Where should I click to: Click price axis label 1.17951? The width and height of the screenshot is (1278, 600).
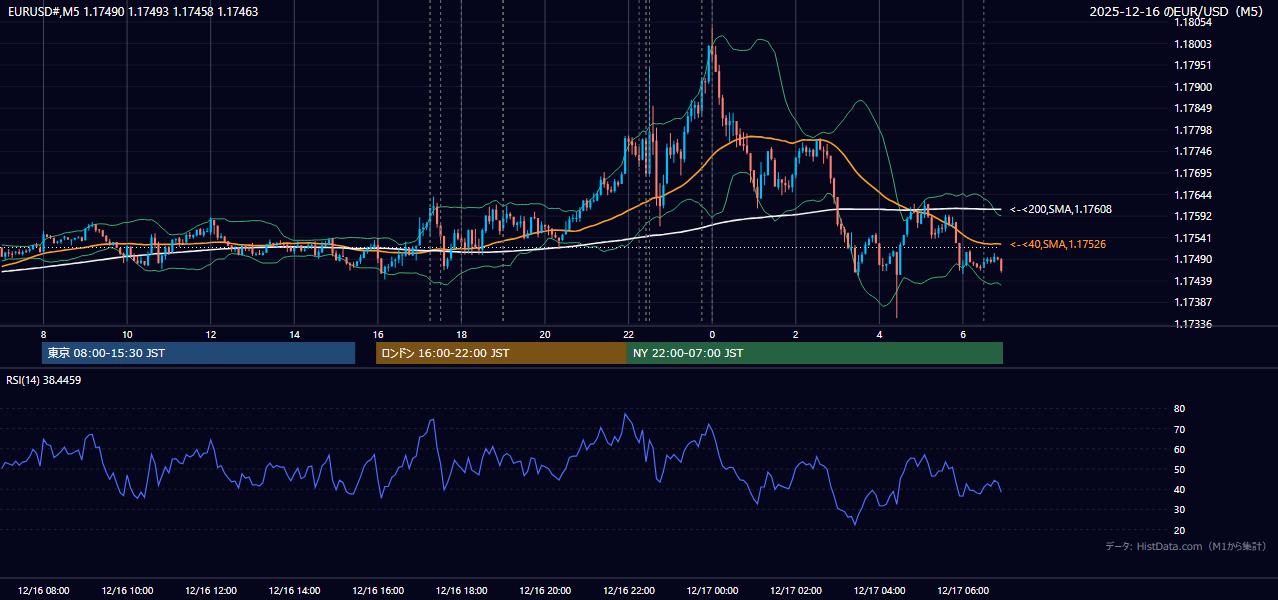click(1193, 65)
